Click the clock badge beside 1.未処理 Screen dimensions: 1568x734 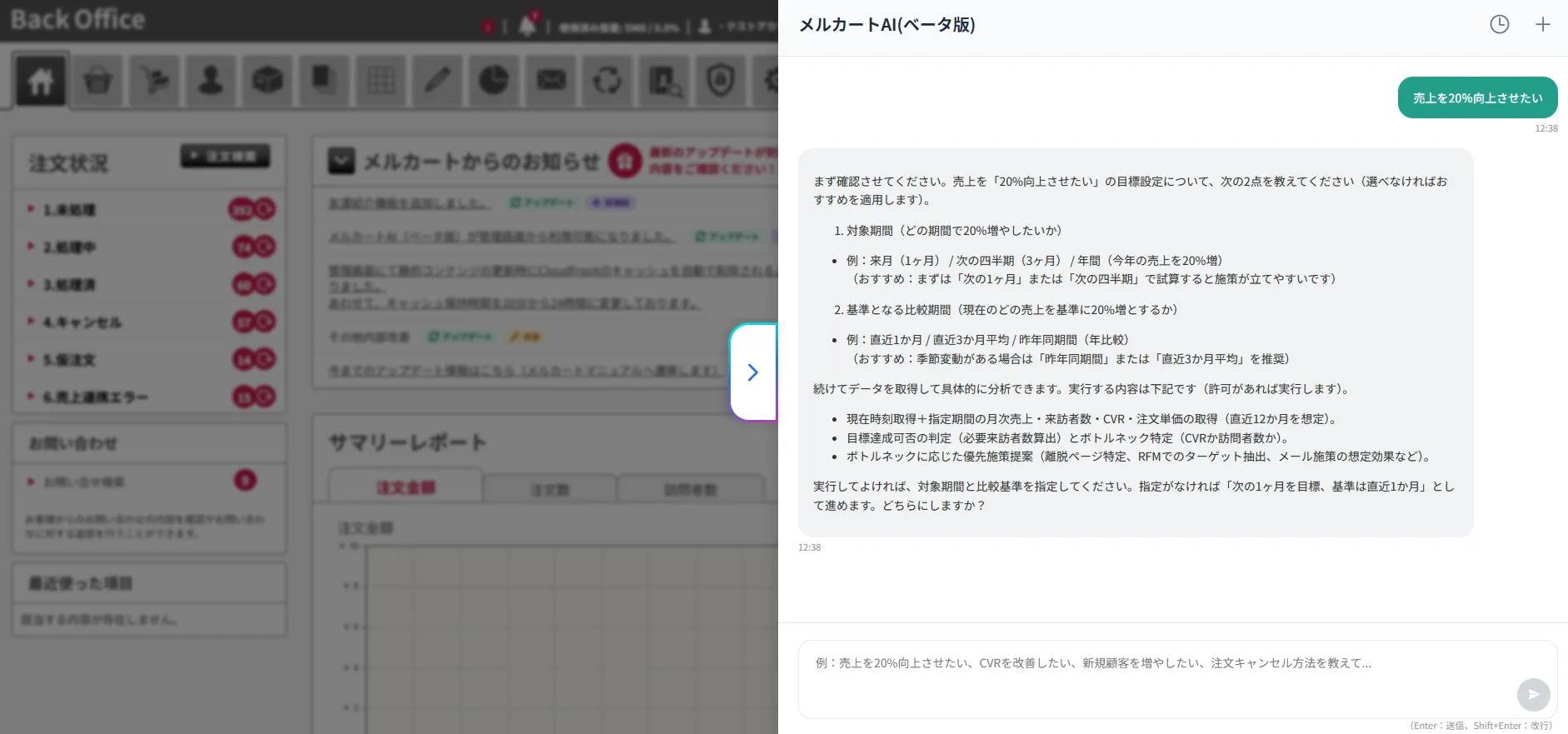click(264, 209)
